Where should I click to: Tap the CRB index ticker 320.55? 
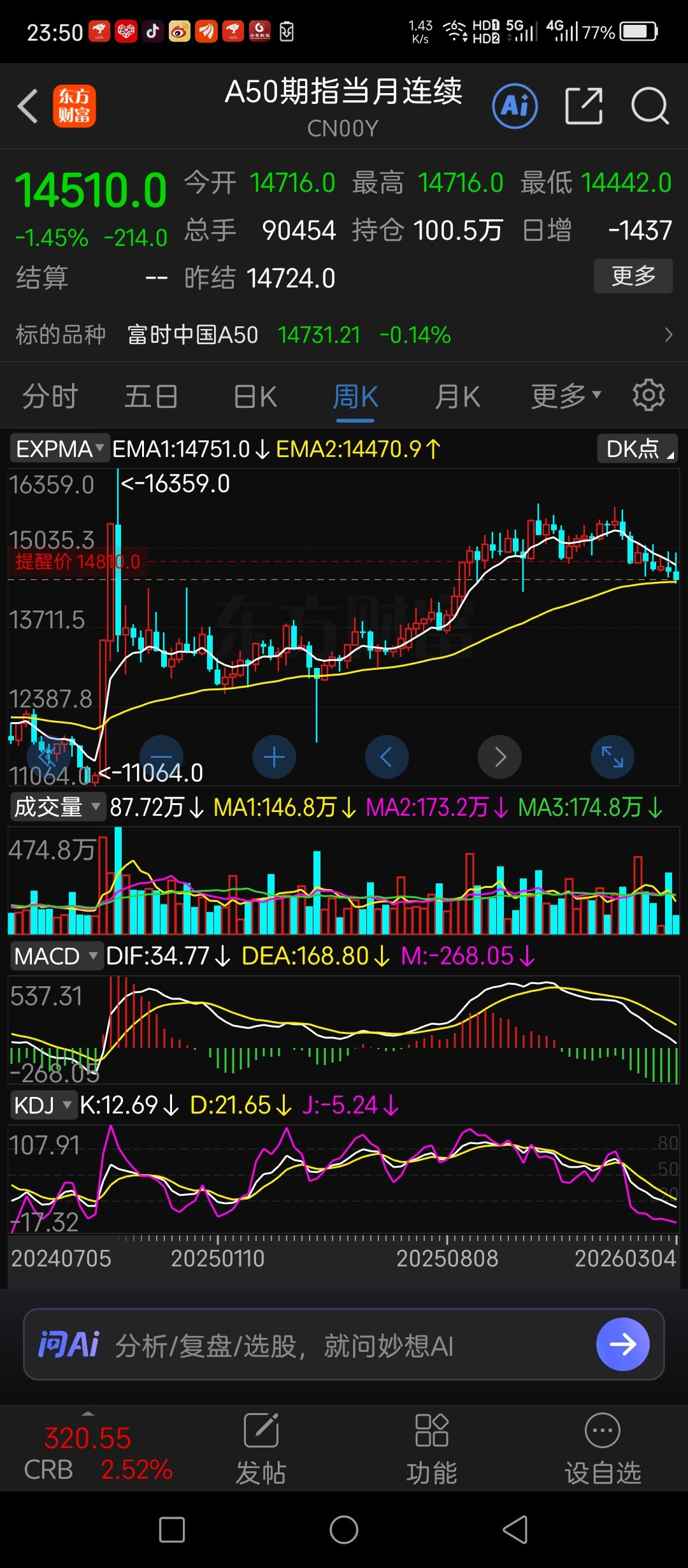87,1438
